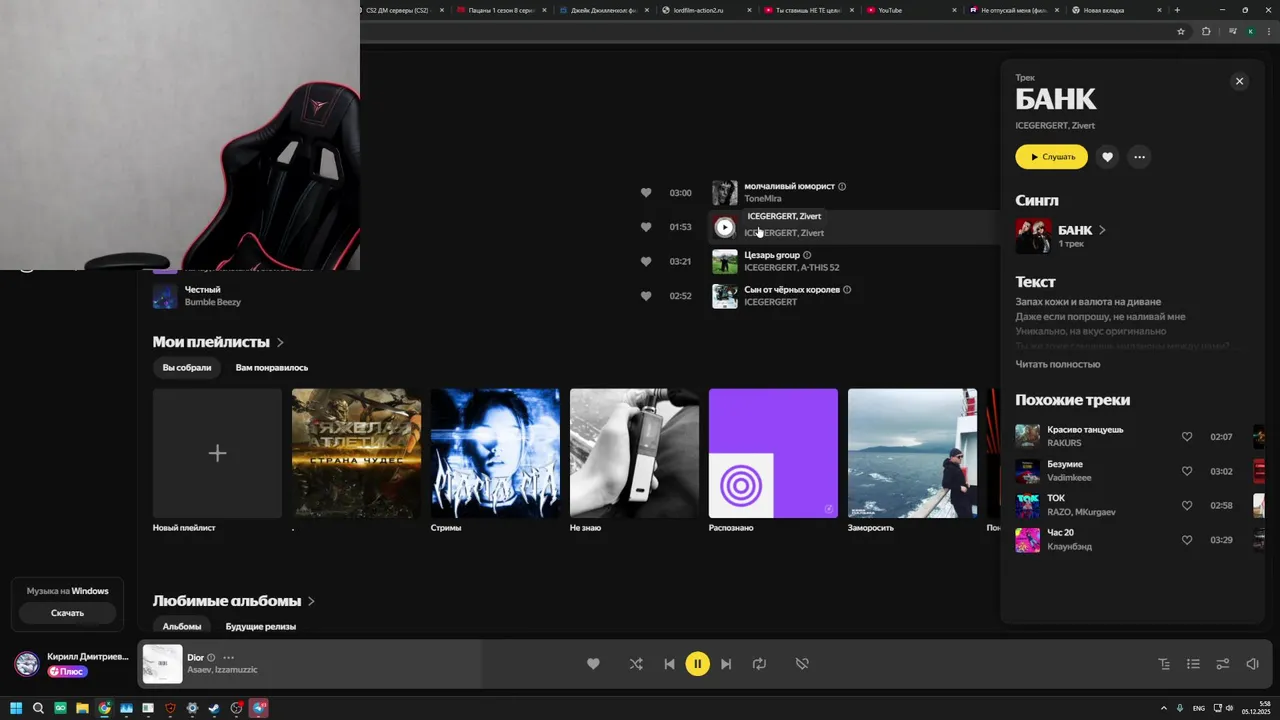Show hidden system tray icons chevron

point(1163,708)
